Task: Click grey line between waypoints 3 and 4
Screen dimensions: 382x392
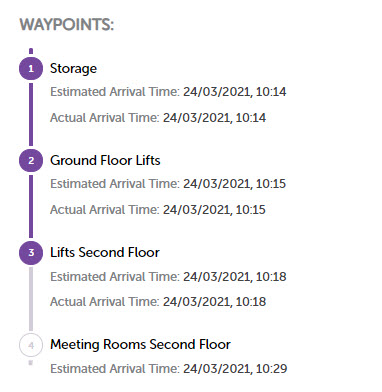Action: point(31,299)
